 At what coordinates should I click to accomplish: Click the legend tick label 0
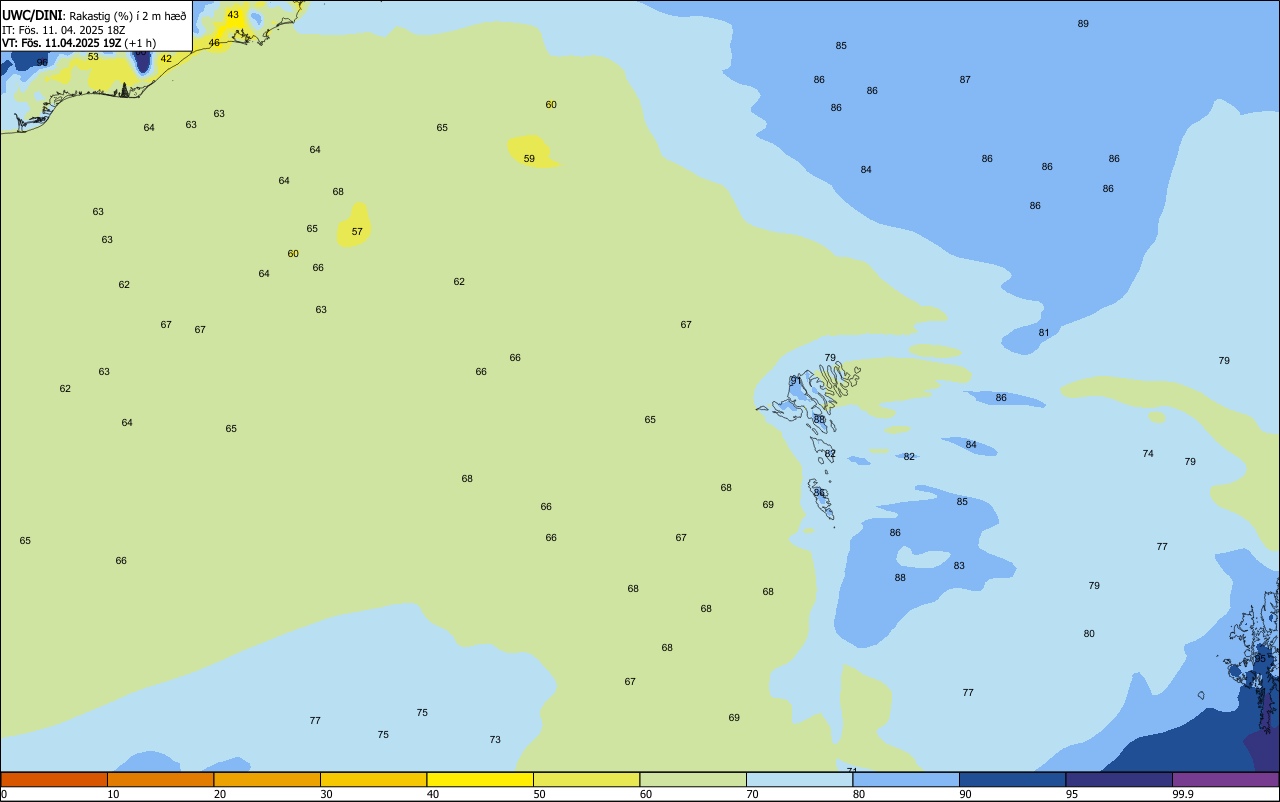tap(4, 794)
